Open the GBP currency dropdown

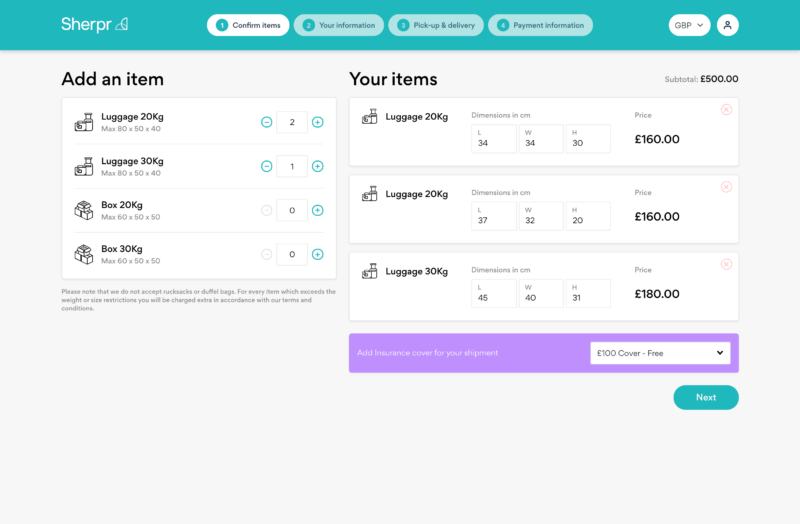[x=689, y=25]
